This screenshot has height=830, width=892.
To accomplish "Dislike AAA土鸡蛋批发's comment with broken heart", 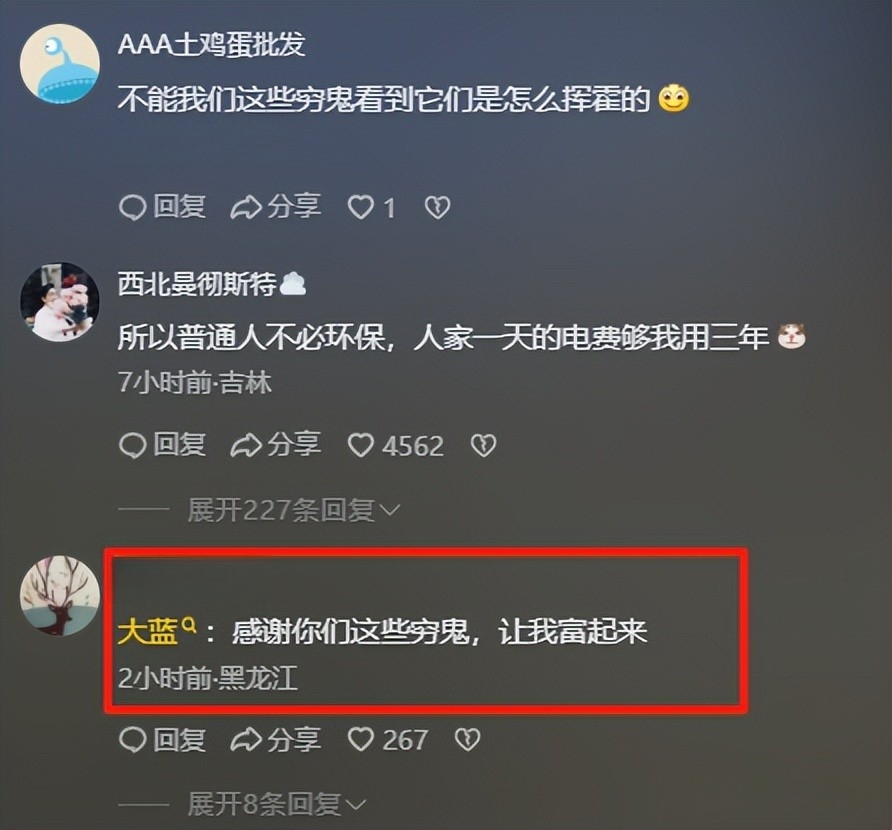I will tap(437, 208).
